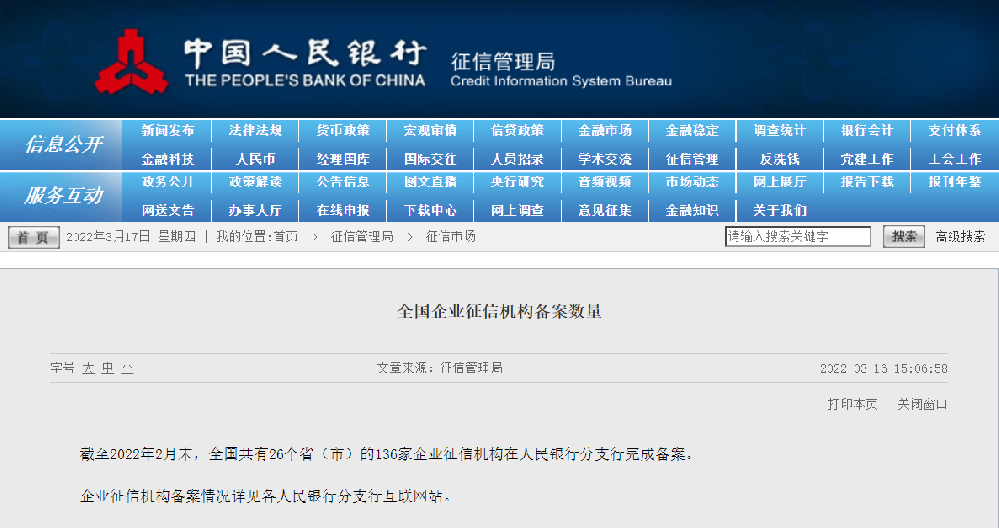
Task: Click paragraph starting 企业征信机构备案情况
Action: pyautogui.click(x=265, y=496)
